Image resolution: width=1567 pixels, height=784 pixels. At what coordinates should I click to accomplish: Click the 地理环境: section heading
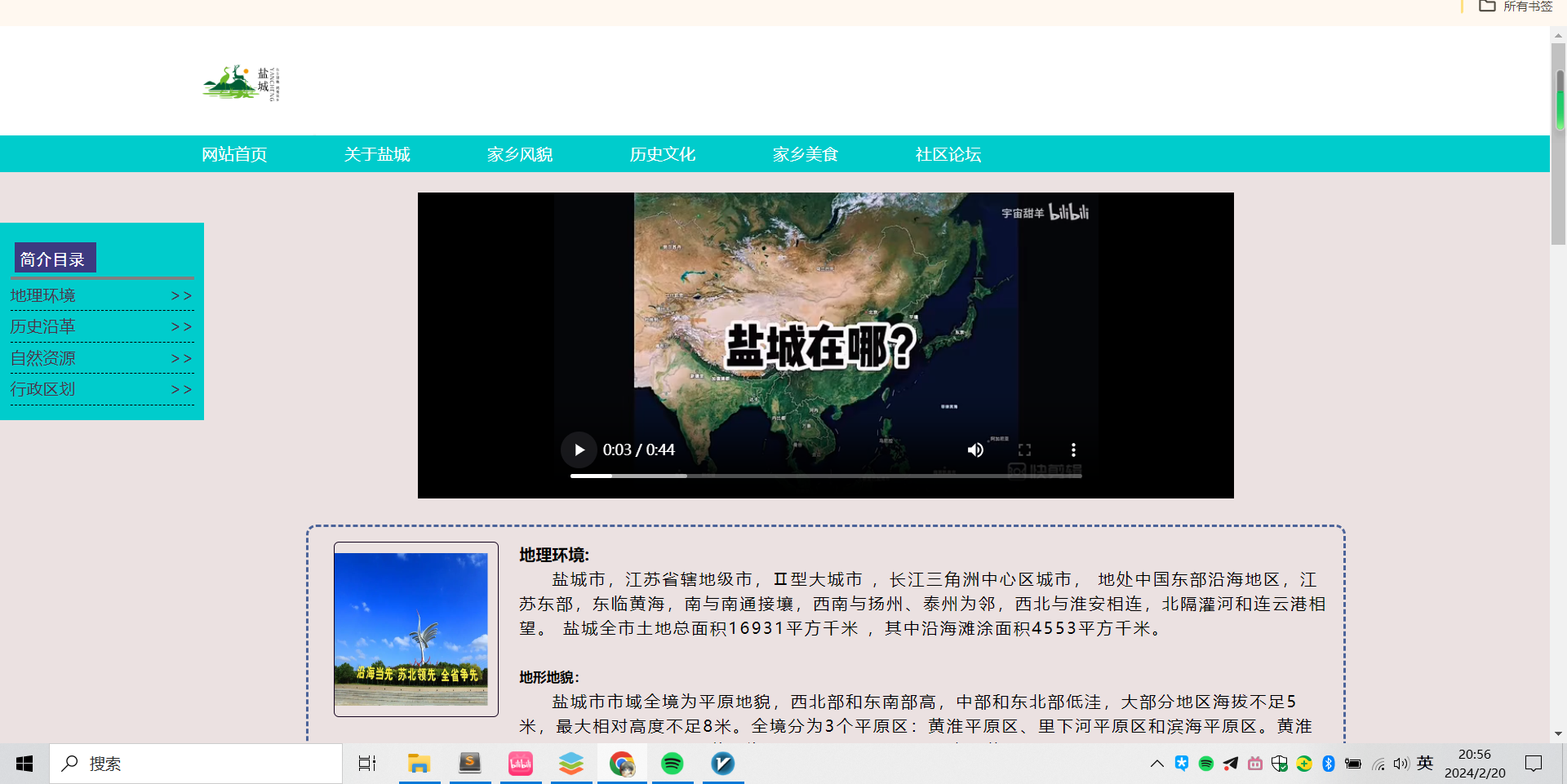554,555
